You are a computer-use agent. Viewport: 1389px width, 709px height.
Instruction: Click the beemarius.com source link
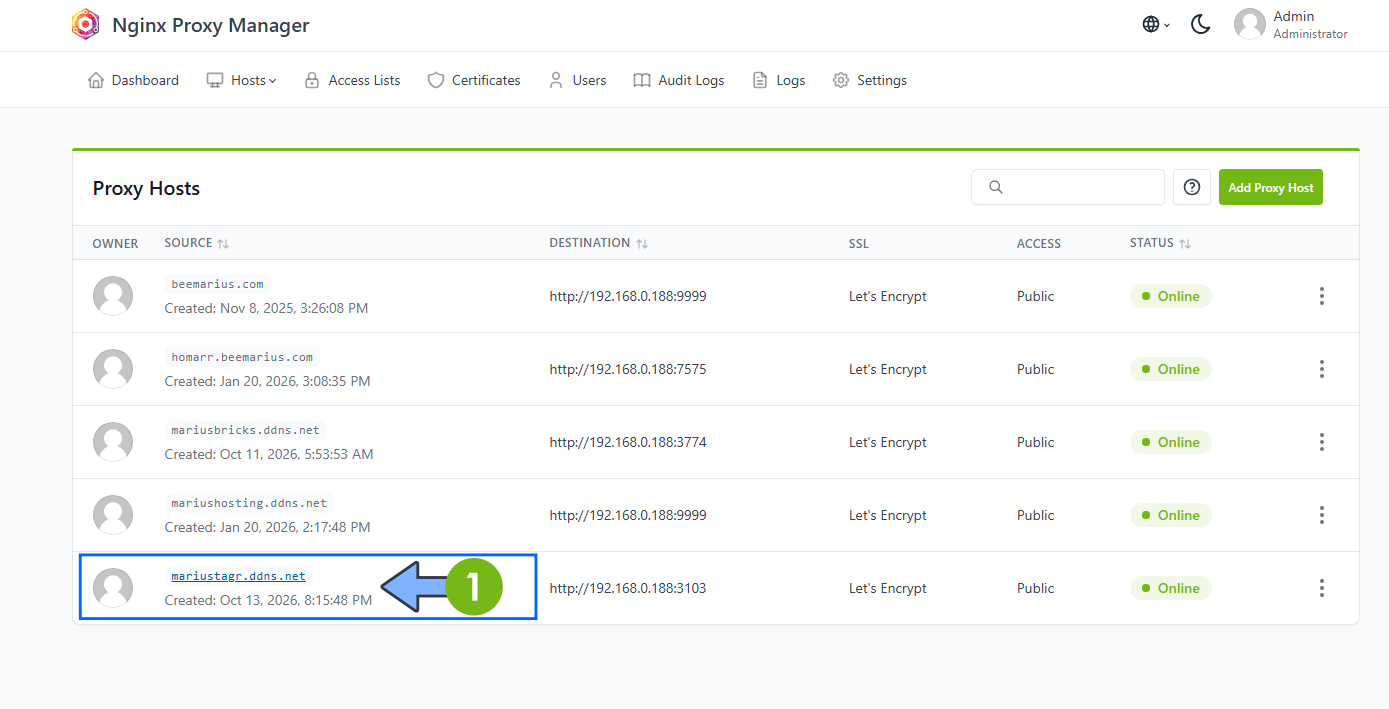pyautogui.click(x=217, y=284)
